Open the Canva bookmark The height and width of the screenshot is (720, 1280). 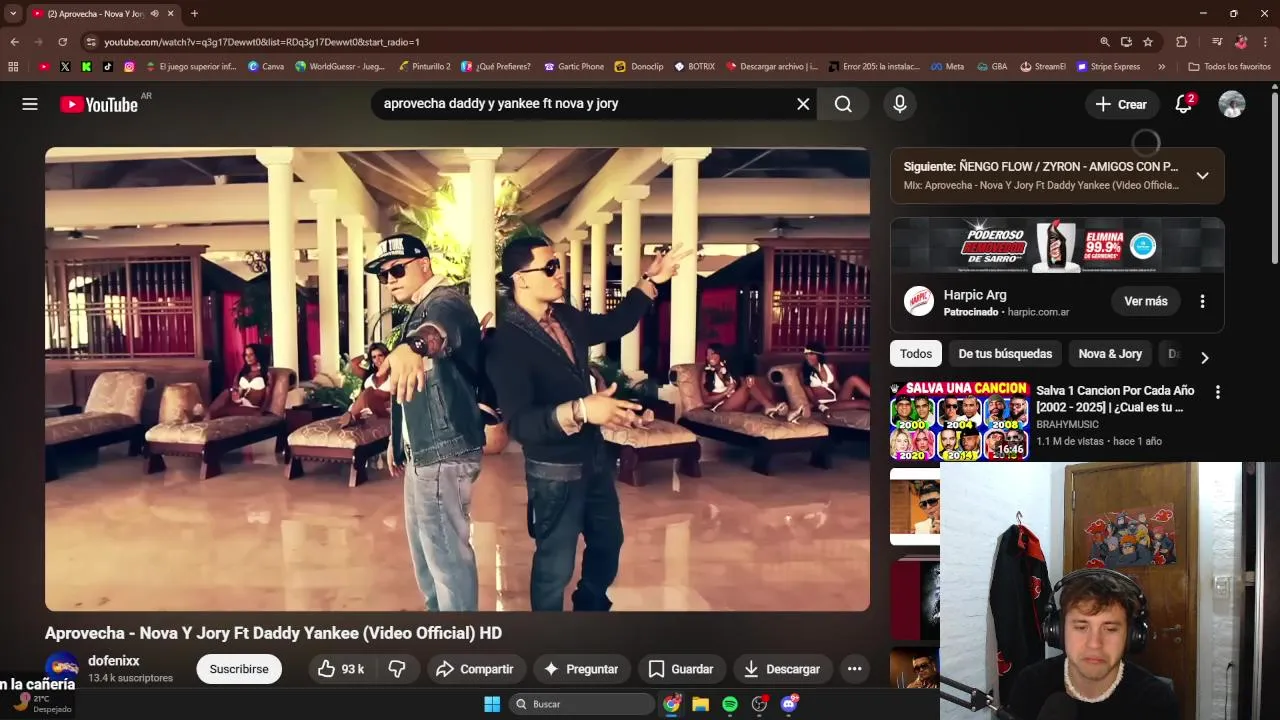266,67
